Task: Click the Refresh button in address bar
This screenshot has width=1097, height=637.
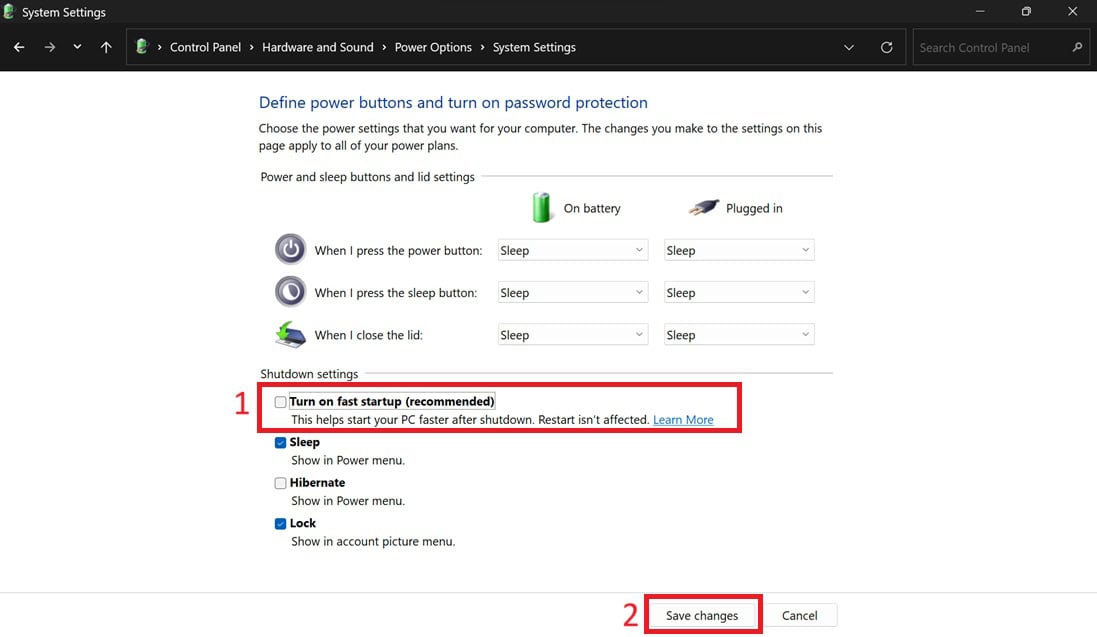Action: [886, 47]
